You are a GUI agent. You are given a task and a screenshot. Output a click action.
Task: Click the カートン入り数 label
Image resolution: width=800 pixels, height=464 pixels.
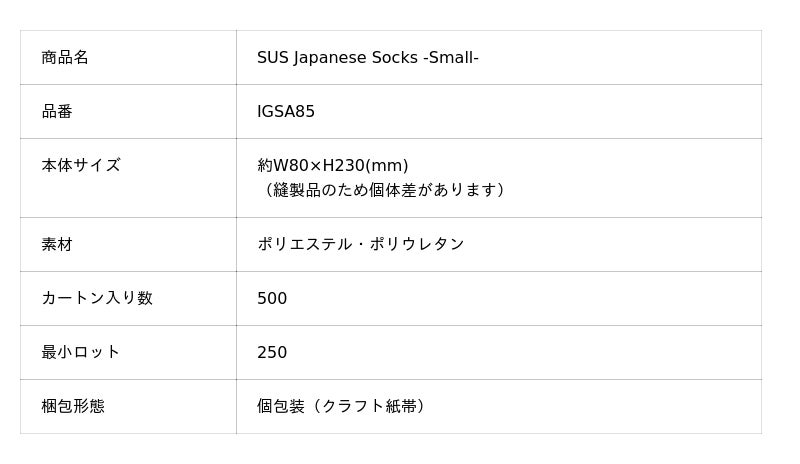97,298
